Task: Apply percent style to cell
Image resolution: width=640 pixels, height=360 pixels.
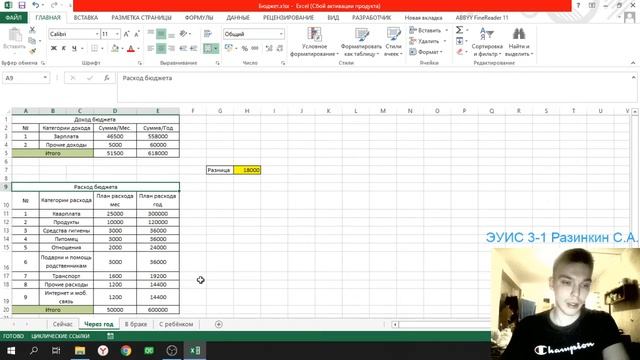Action: 244,49
